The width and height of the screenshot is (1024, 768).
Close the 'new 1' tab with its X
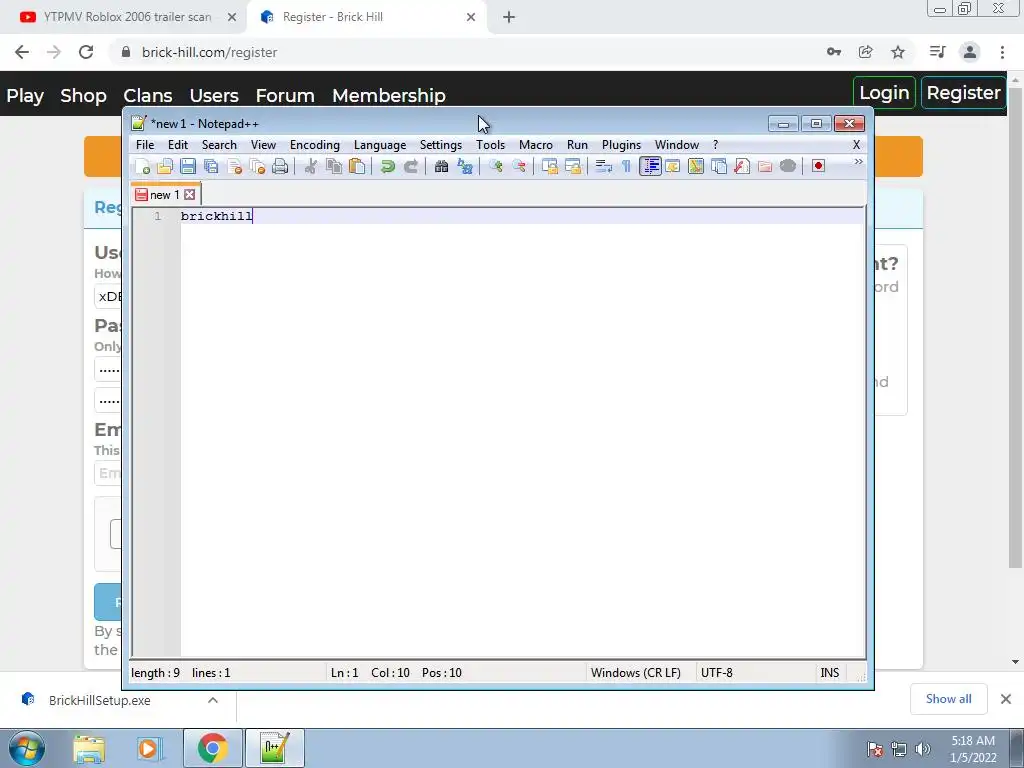pos(189,195)
